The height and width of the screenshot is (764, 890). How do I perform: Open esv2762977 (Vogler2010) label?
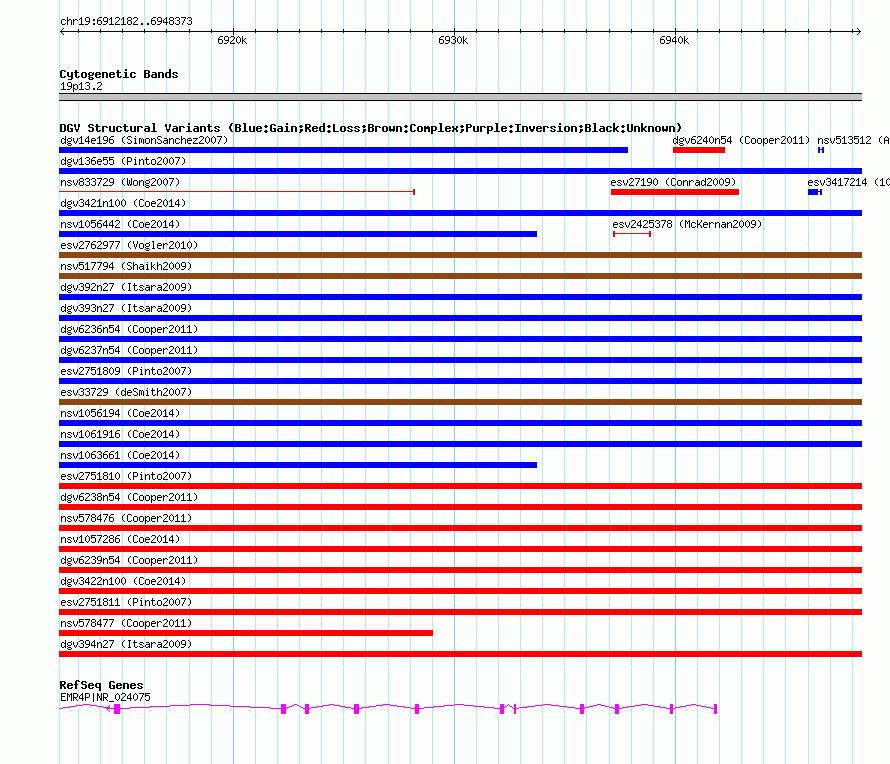[x=129, y=245]
